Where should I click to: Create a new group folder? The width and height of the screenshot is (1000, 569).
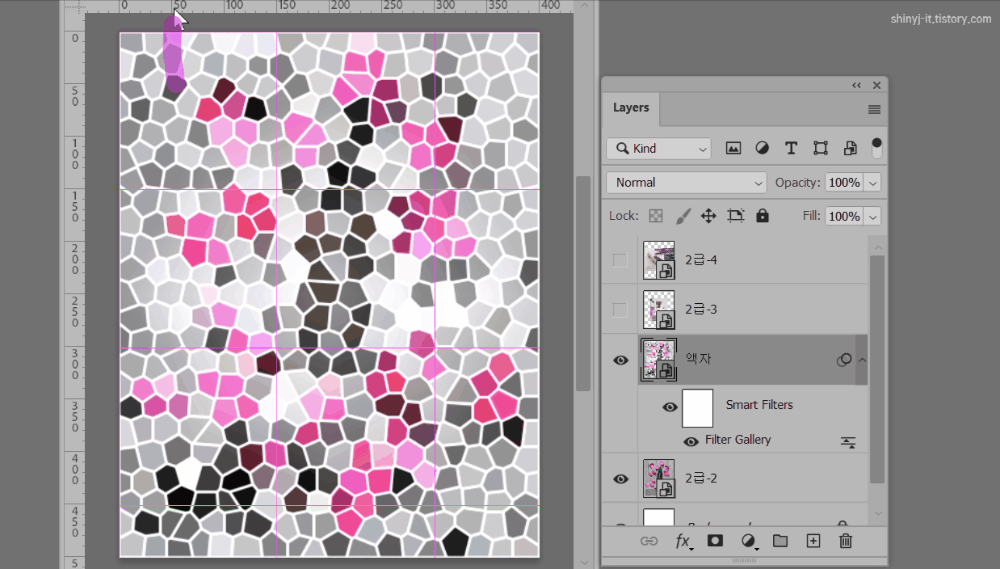781,541
